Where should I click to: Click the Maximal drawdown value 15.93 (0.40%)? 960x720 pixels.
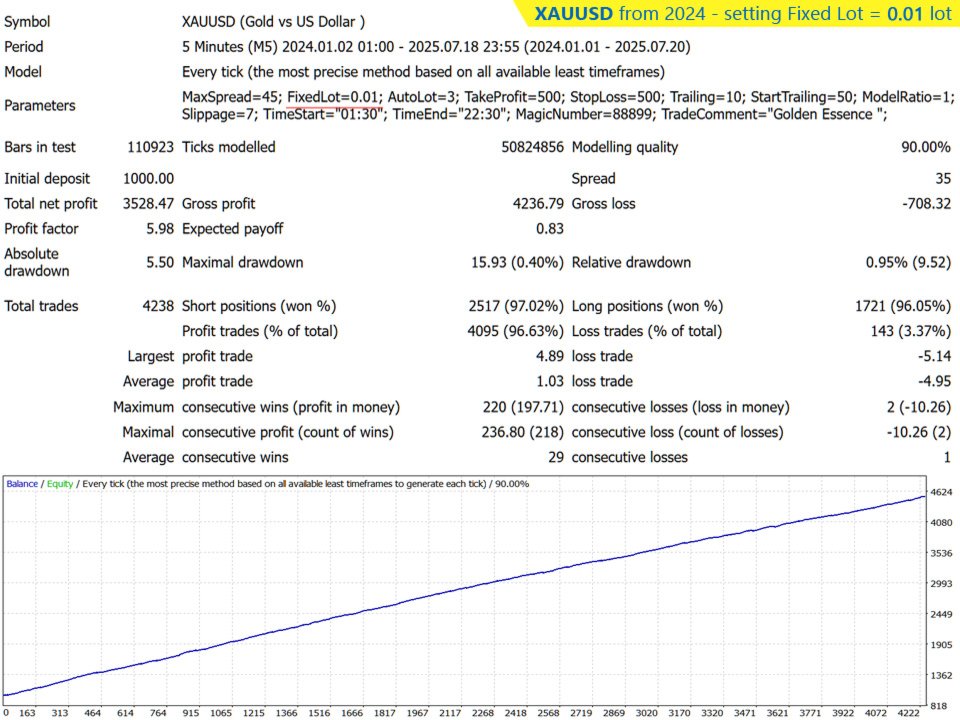pos(517,263)
